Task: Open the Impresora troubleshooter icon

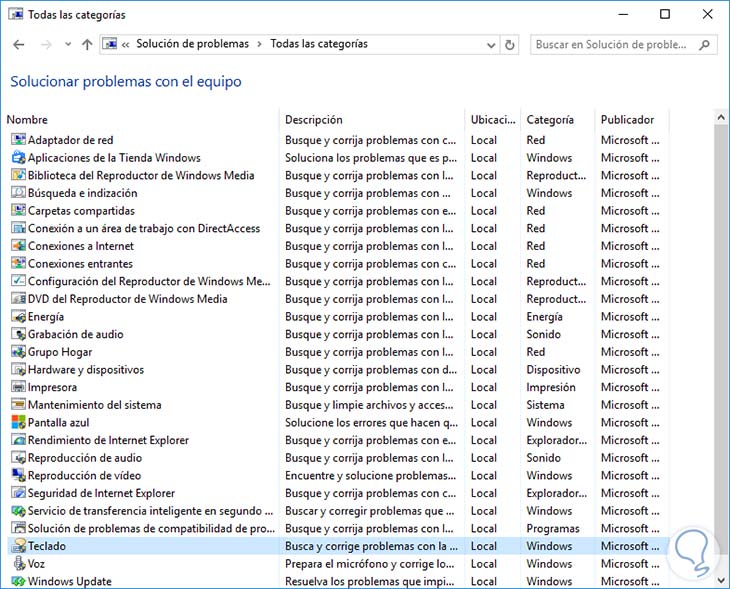Action: tap(18, 387)
